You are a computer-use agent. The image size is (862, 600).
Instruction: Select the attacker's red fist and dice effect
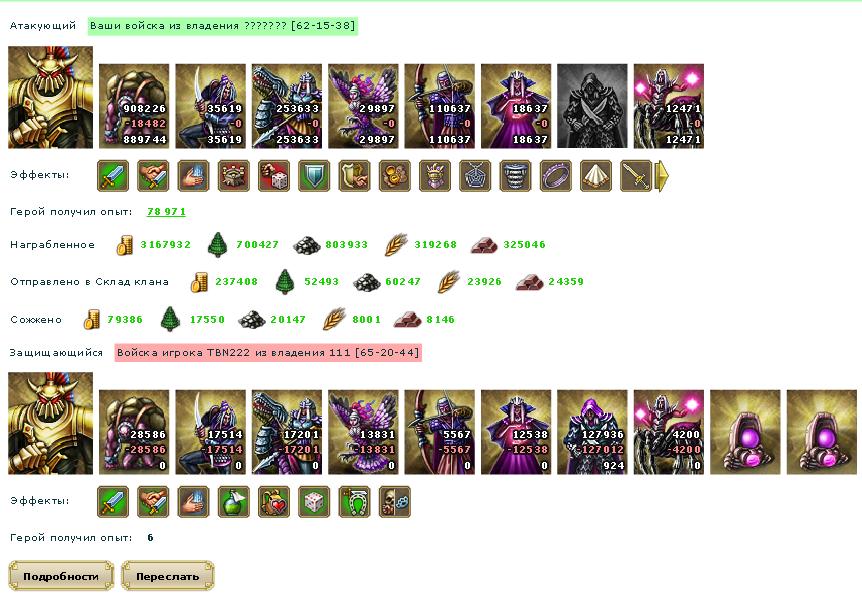pyautogui.click(x=274, y=176)
